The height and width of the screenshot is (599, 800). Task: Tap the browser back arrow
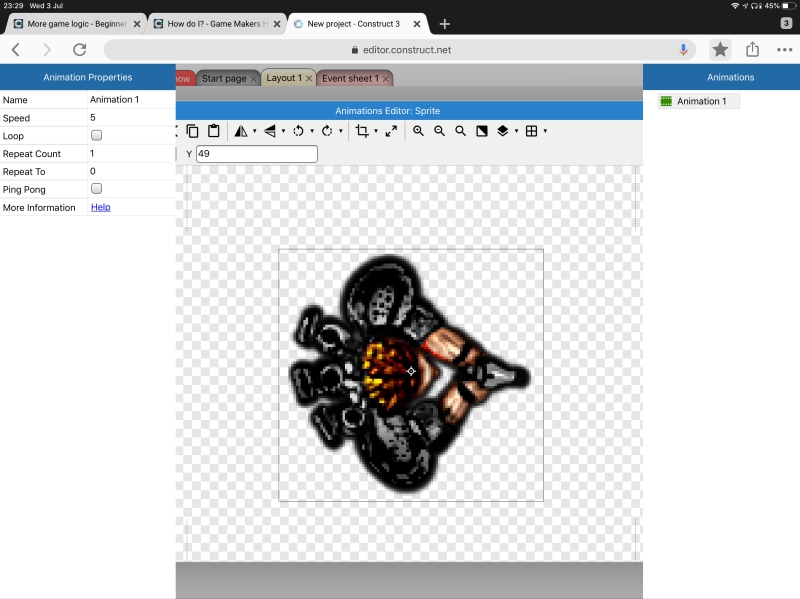(16, 49)
